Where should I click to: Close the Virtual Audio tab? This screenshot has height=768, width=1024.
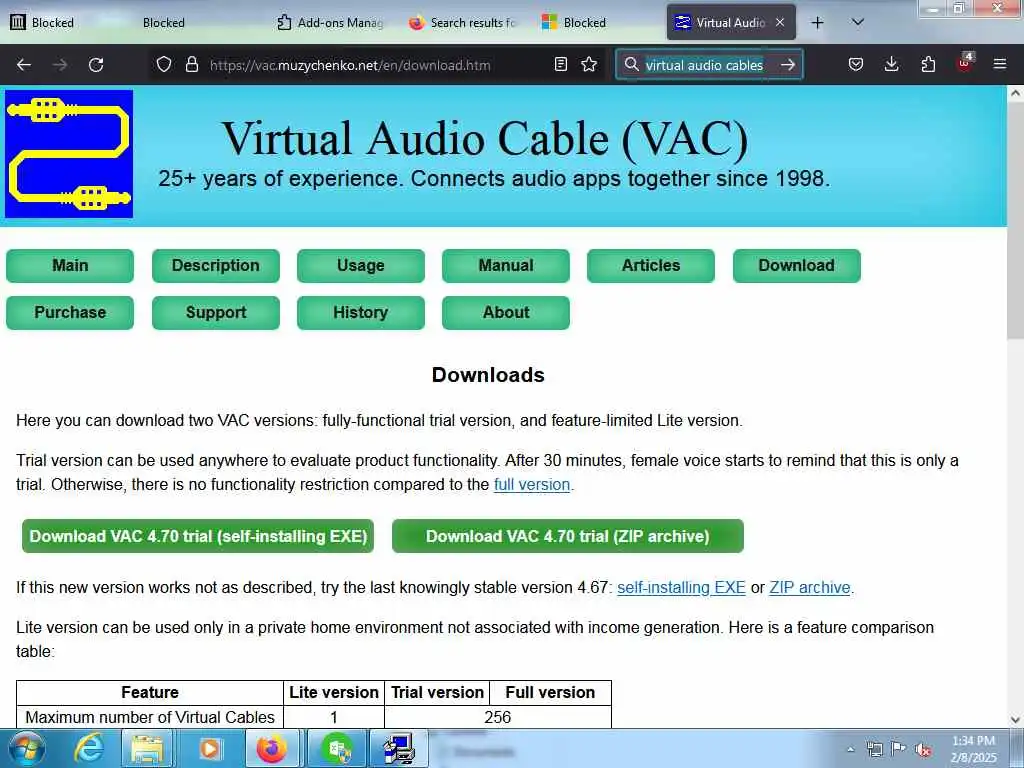(780, 22)
